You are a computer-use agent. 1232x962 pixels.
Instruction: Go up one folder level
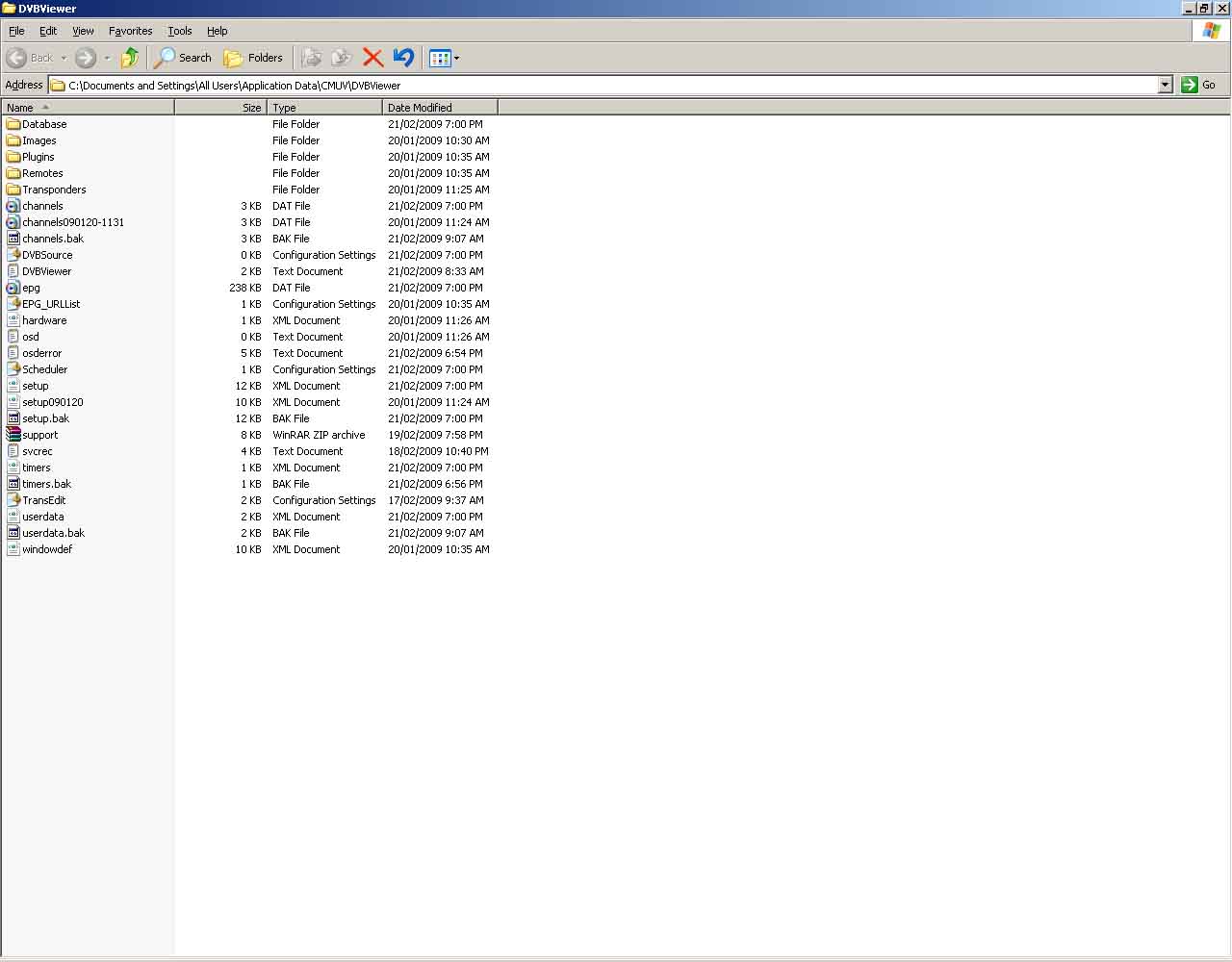[x=130, y=58]
